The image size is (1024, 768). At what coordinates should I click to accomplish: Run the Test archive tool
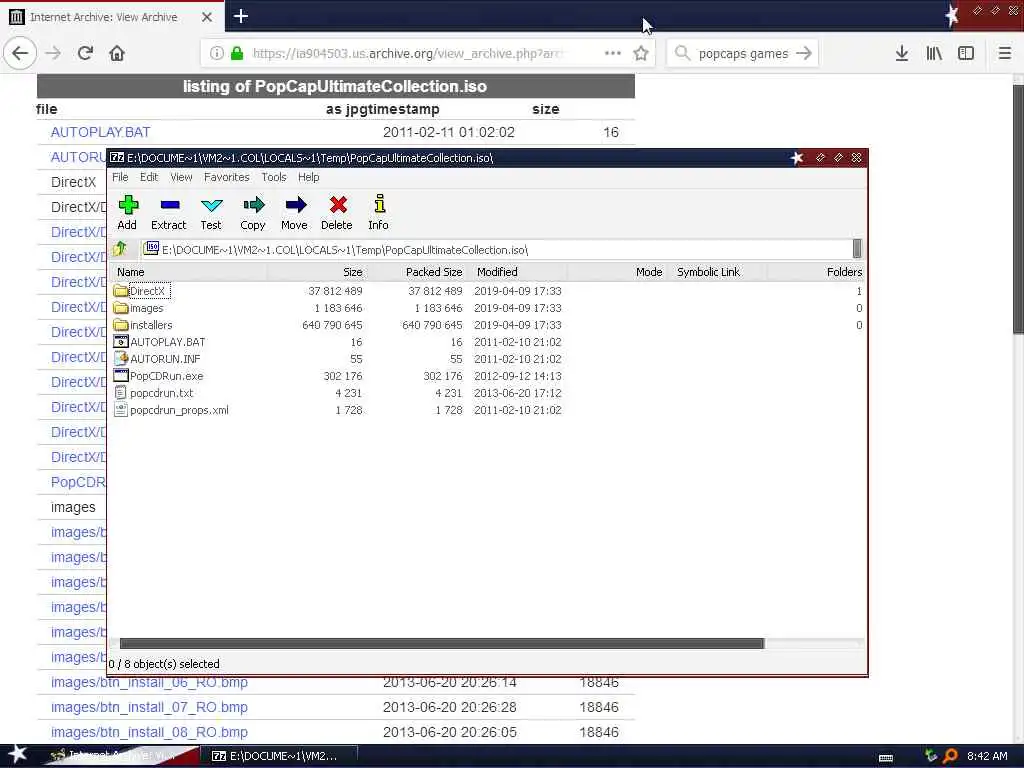click(x=212, y=205)
